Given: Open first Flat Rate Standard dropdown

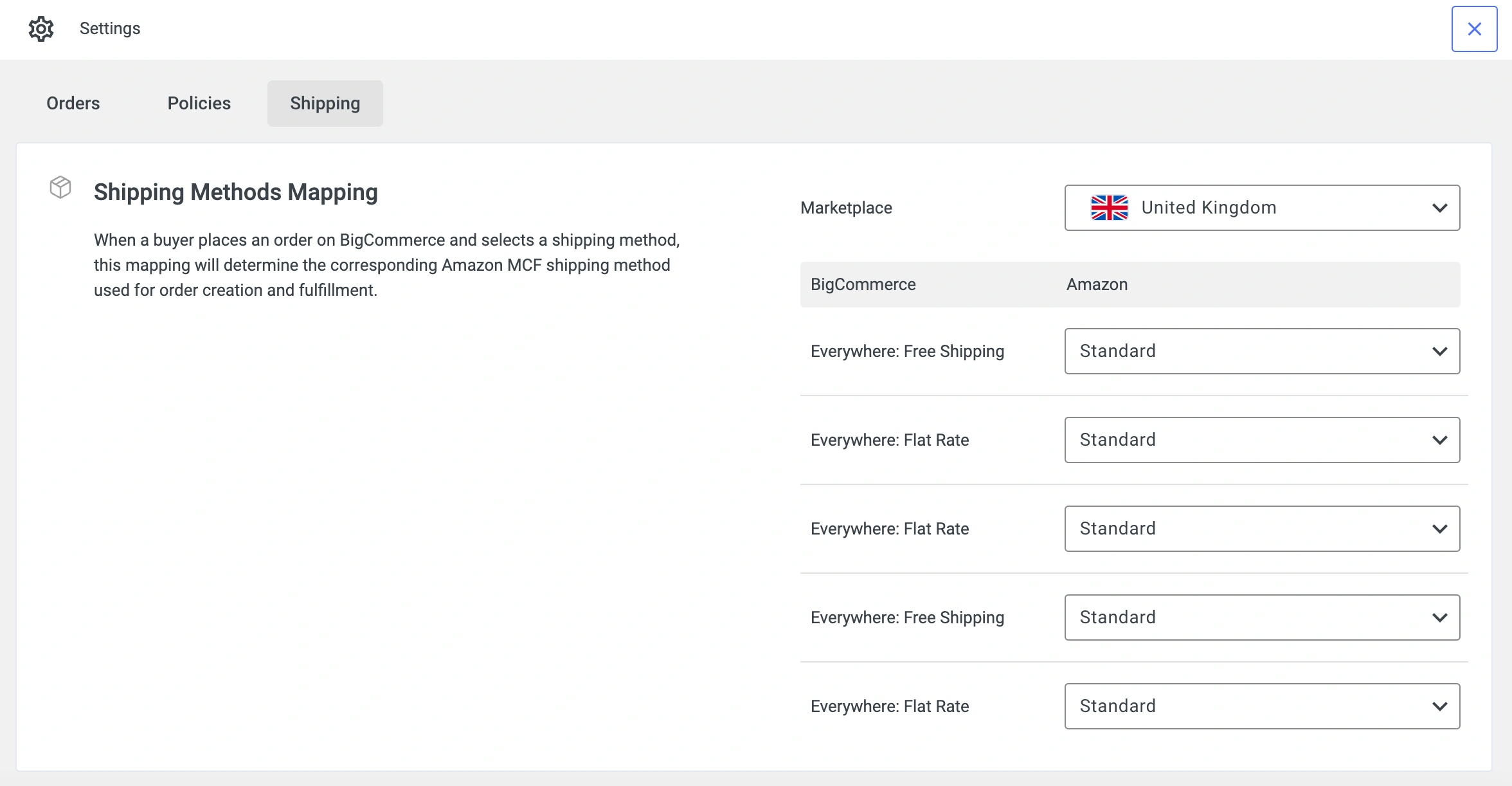Looking at the screenshot, I should tap(1261, 440).
